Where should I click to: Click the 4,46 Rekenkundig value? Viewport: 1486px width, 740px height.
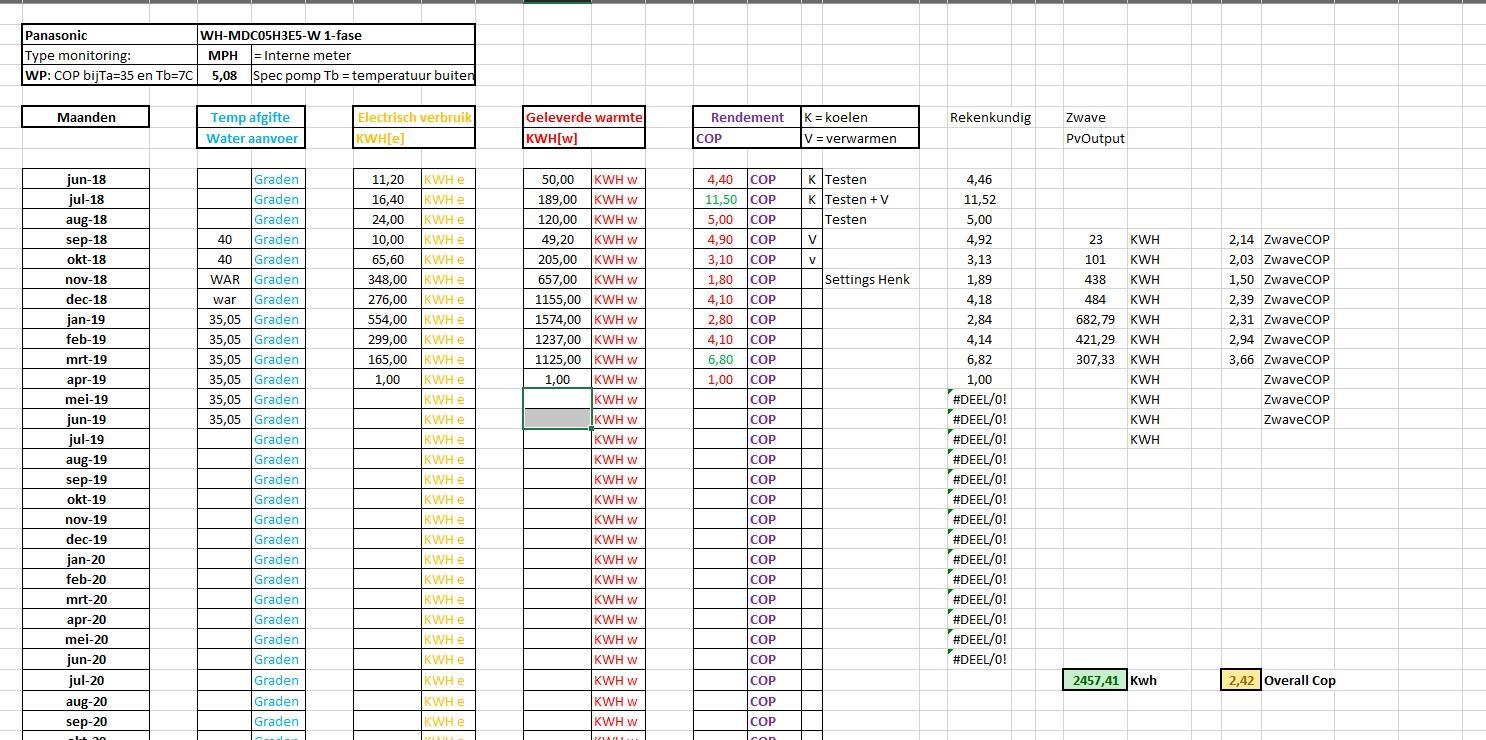[x=980, y=179]
